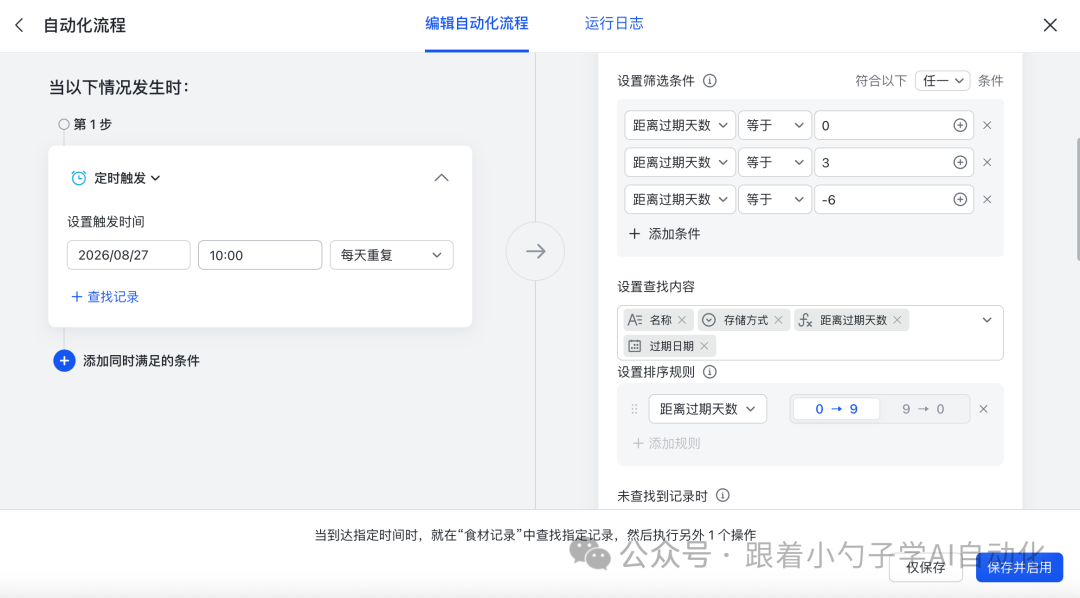Screen dimensions: 1080x598
Task: Click the formula icon on 距离过期天数 tag
Action: tap(805, 320)
